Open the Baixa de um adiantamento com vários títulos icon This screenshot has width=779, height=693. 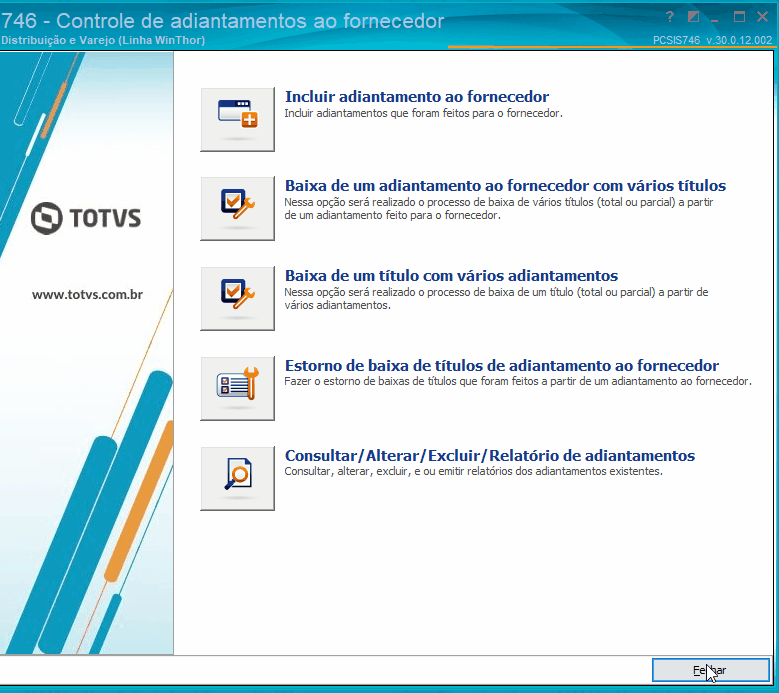pos(237,209)
